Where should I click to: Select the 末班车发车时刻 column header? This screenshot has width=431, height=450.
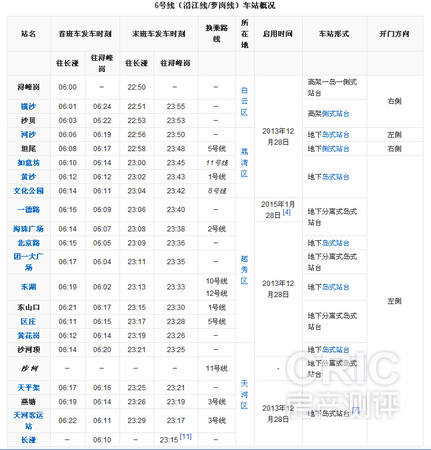[x=159, y=34]
